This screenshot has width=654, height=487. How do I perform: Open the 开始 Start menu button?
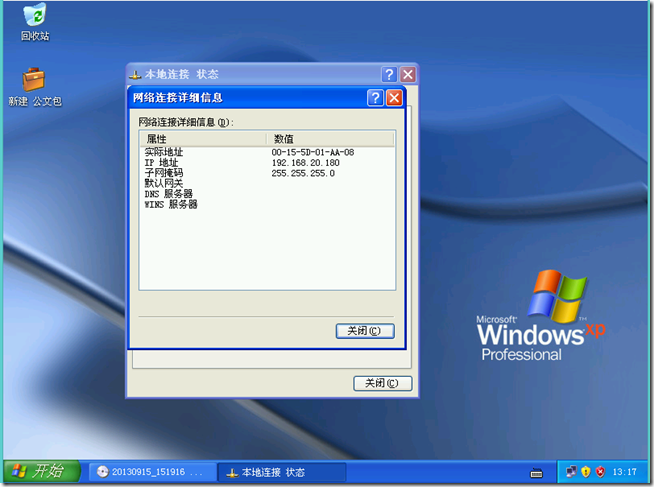pyautogui.click(x=41, y=472)
